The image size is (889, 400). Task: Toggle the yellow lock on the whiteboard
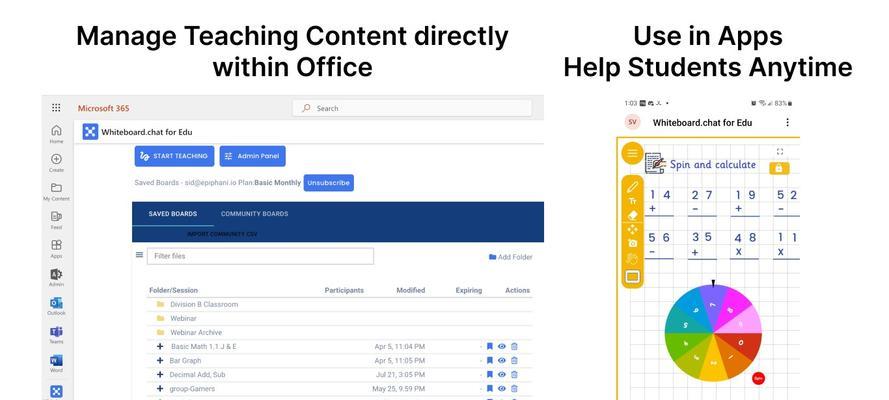click(x=779, y=168)
